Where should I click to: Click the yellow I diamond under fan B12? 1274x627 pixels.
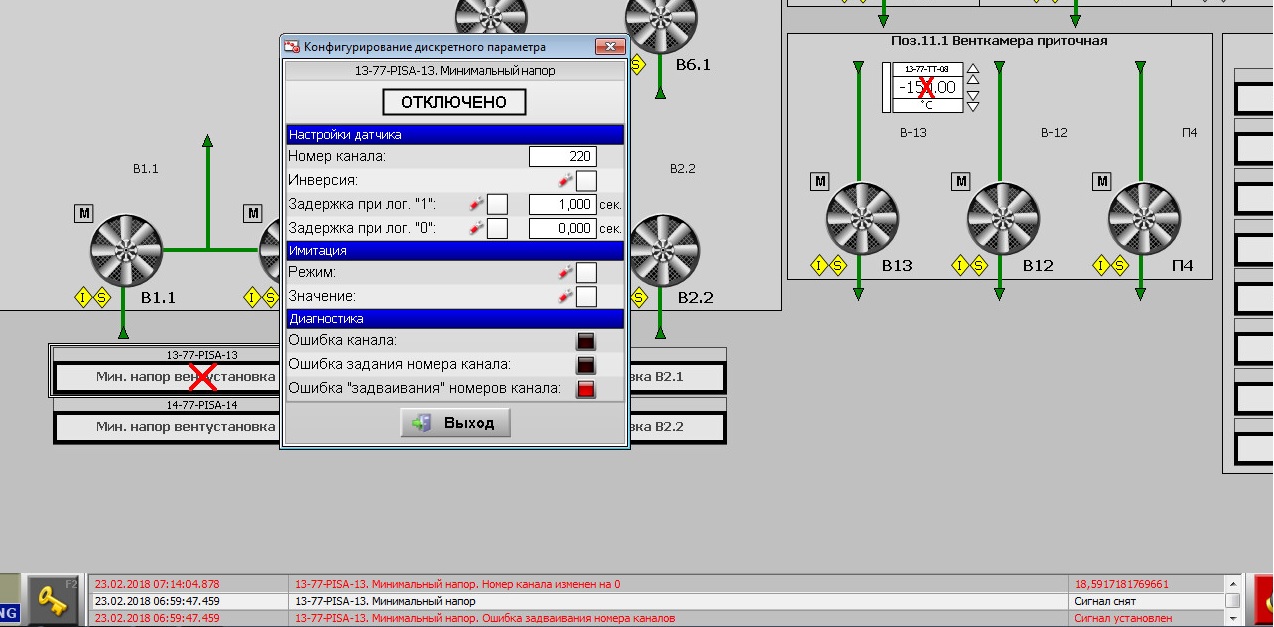pyautogui.click(x=960, y=266)
